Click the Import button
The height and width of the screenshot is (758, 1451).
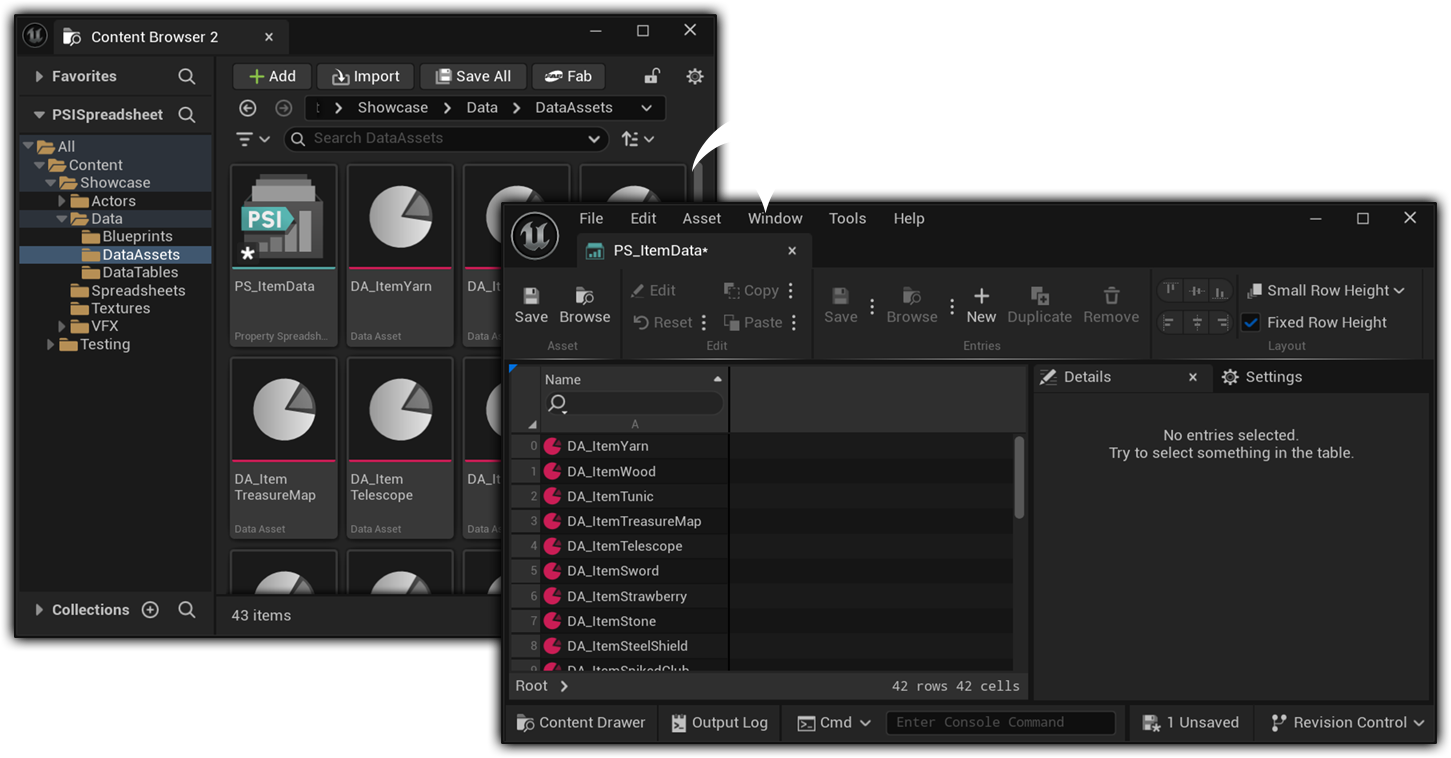point(364,76)
